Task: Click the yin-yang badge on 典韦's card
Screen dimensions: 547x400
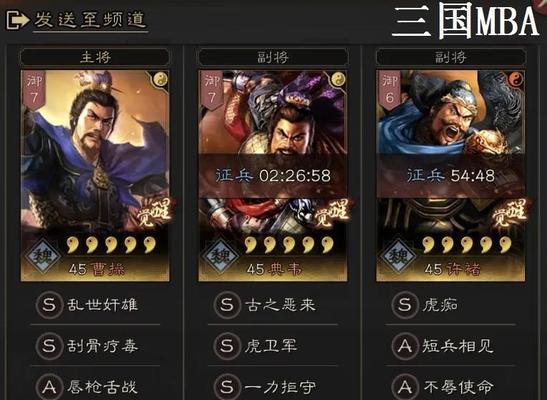Action: (x=338, y=80)
